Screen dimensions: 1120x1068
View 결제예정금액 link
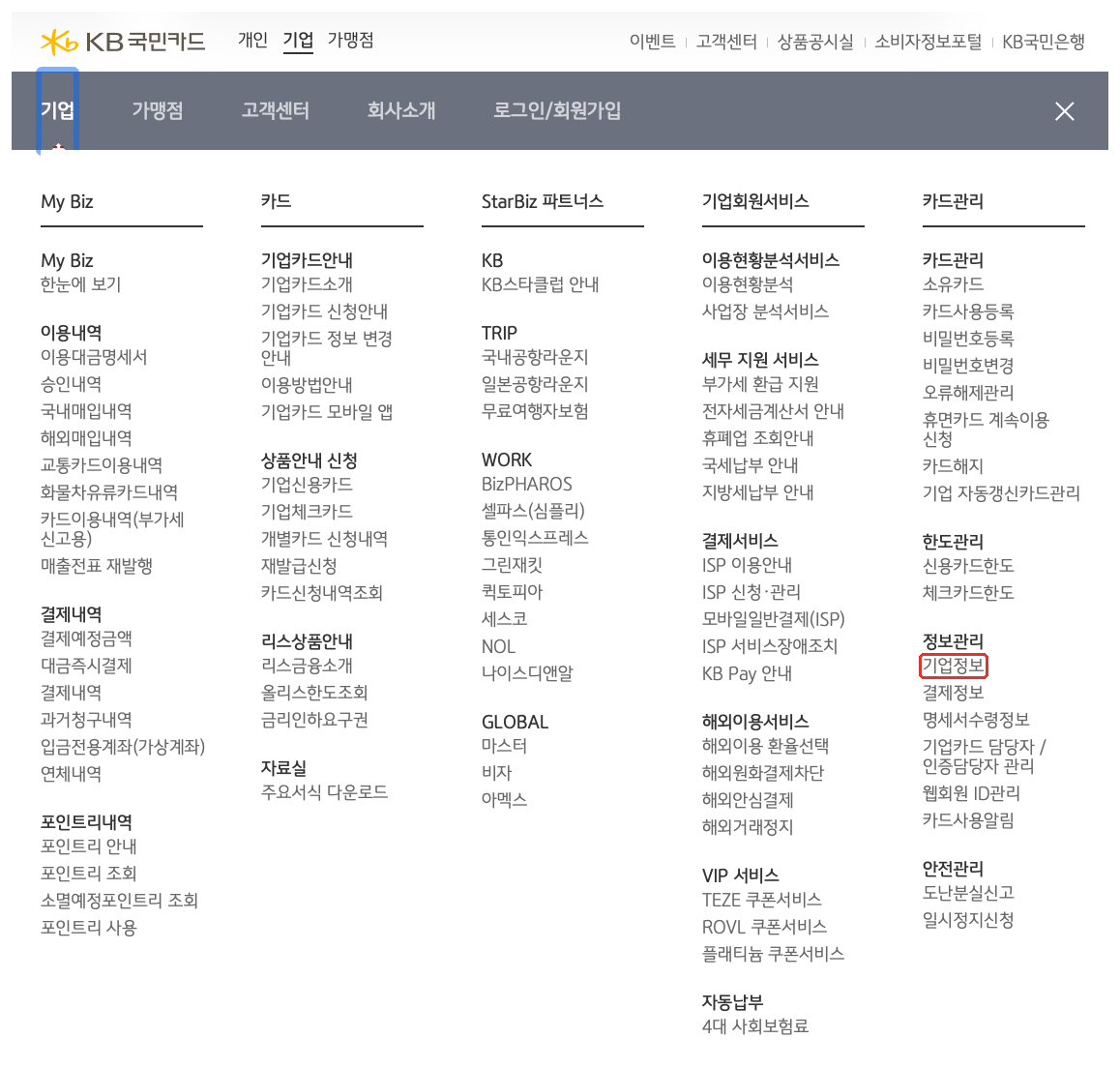(x=86, y=638)
